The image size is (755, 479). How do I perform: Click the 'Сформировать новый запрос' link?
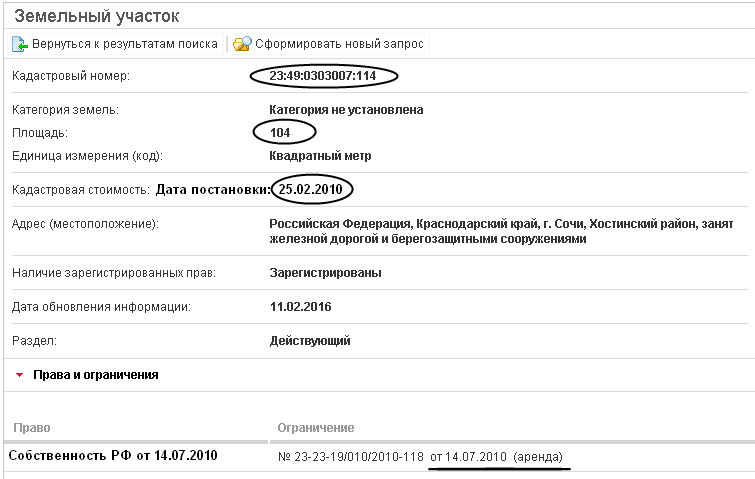coord(339,44)
